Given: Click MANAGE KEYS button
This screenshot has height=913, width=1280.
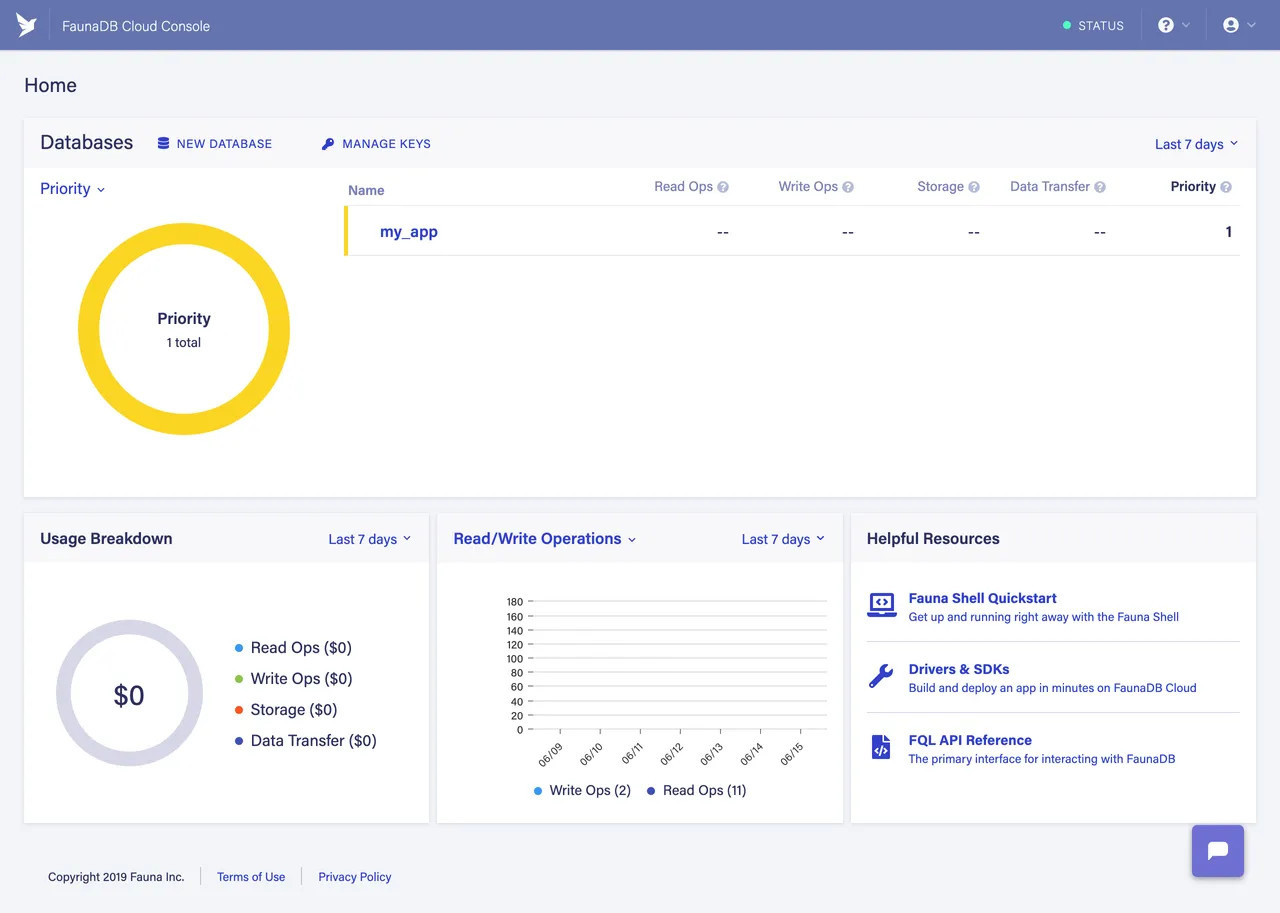Looking at the screenshot, I should [376, 144].
